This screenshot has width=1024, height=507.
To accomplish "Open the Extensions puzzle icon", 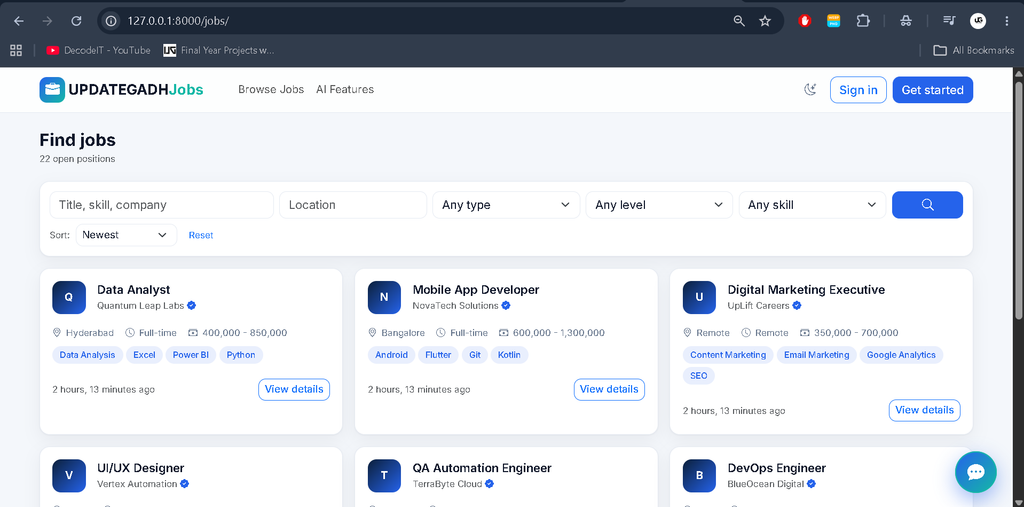I will pos(863,21).
